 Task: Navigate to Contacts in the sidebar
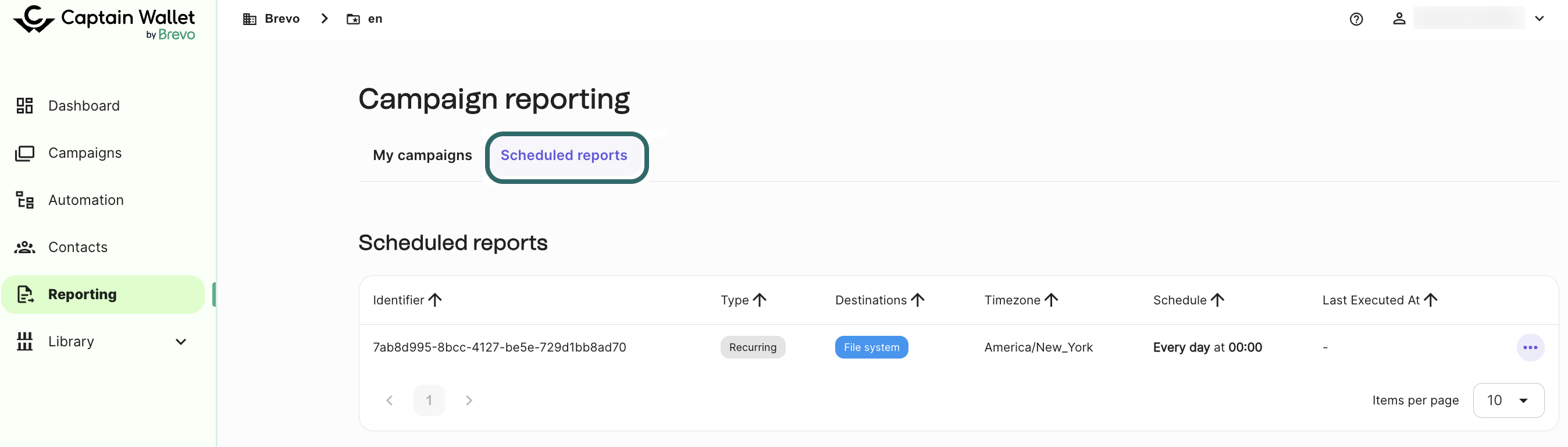point(78,247)
